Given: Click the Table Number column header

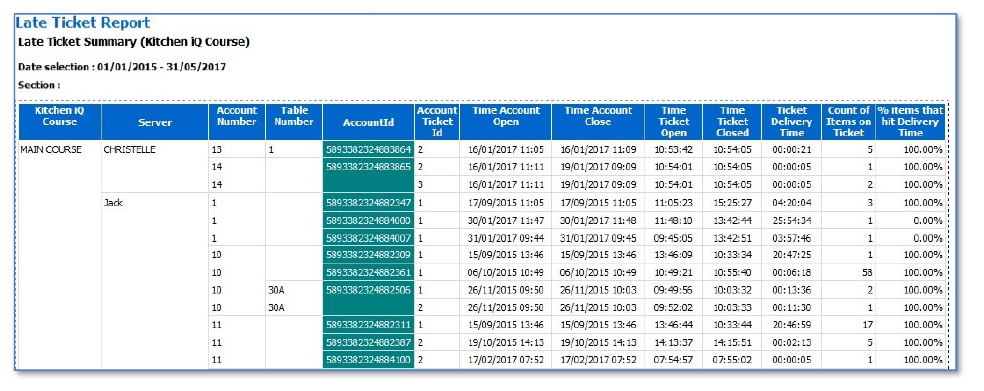Looking at the screenshot, I should 294,122.
